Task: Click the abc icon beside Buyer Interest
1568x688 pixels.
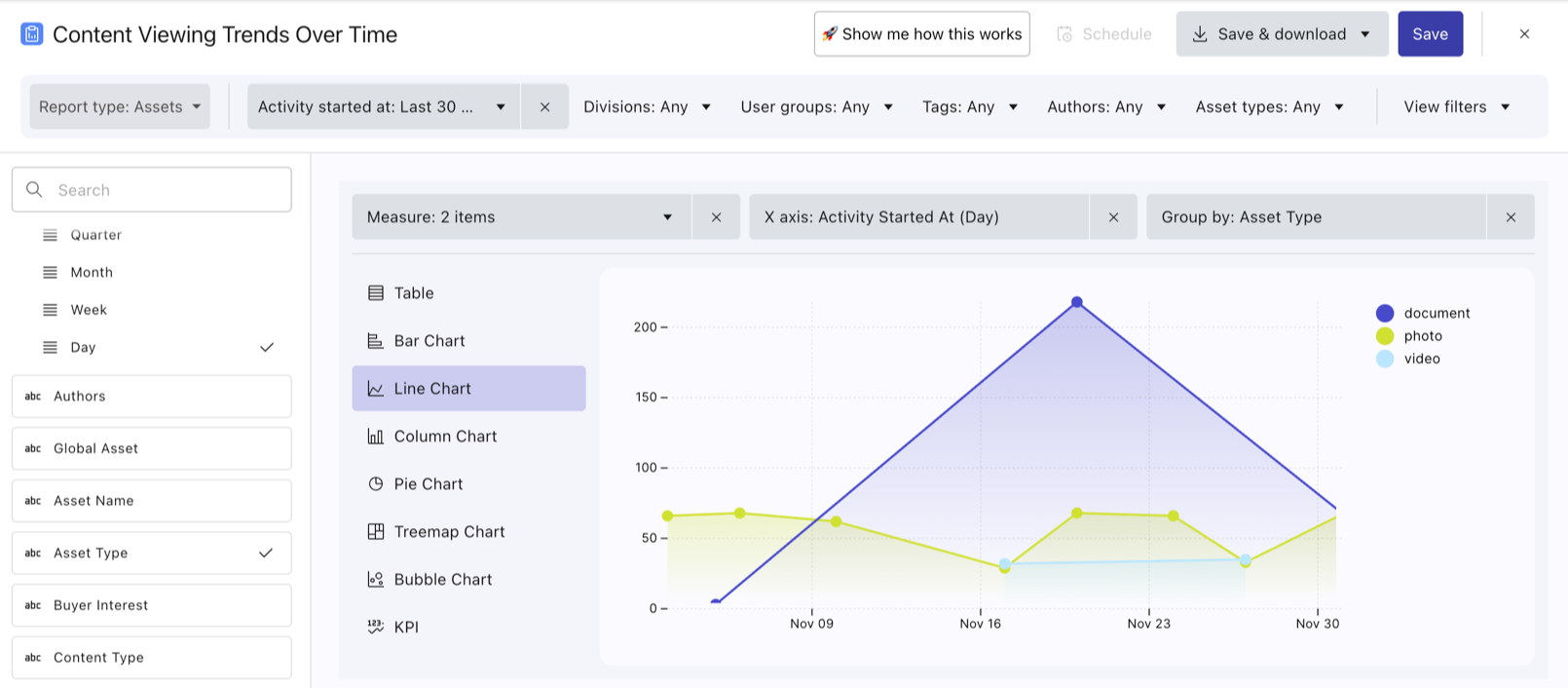Action: pos(33,605)
